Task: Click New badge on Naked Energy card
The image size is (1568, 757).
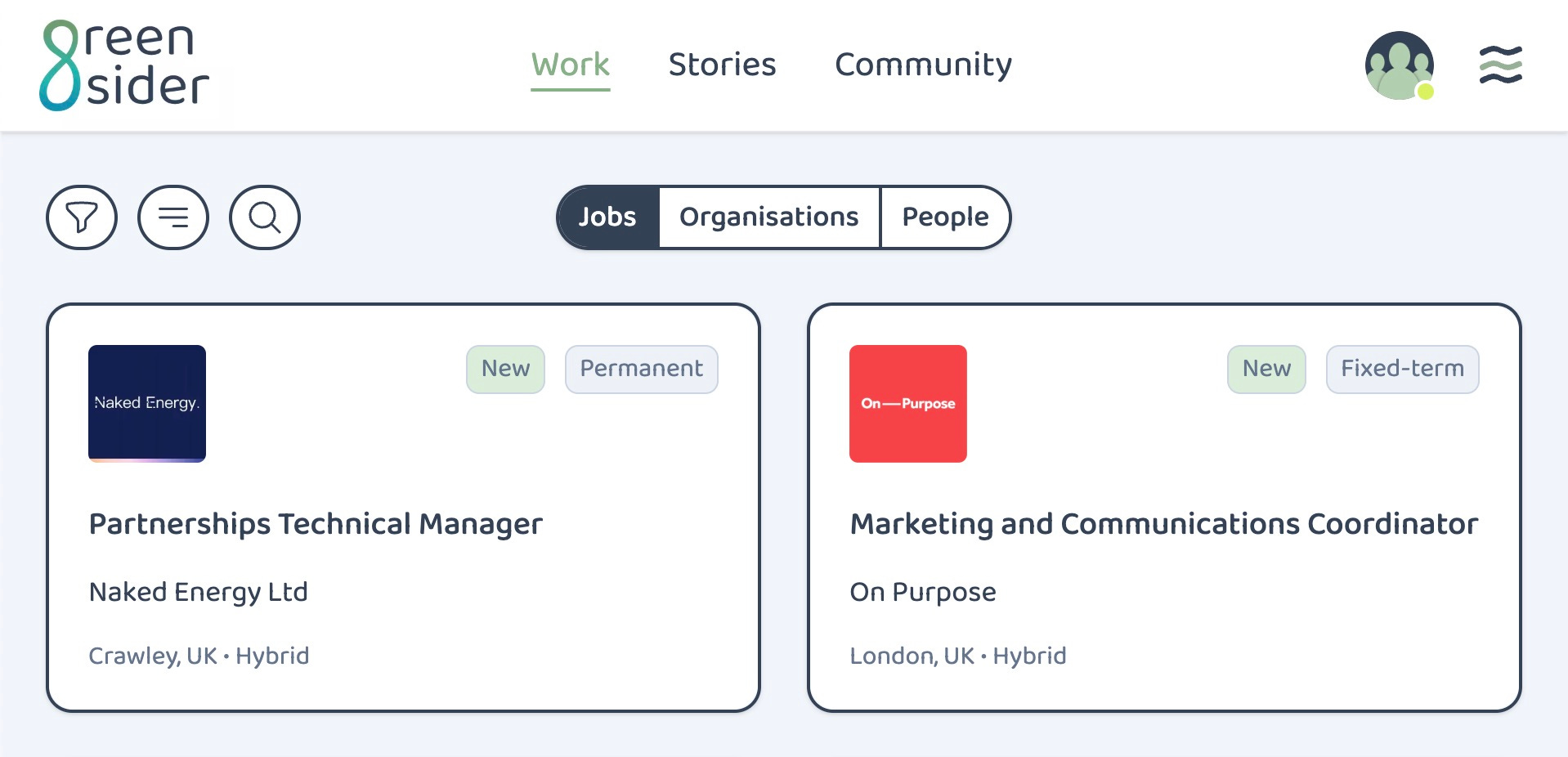Action: pos(506,369)
